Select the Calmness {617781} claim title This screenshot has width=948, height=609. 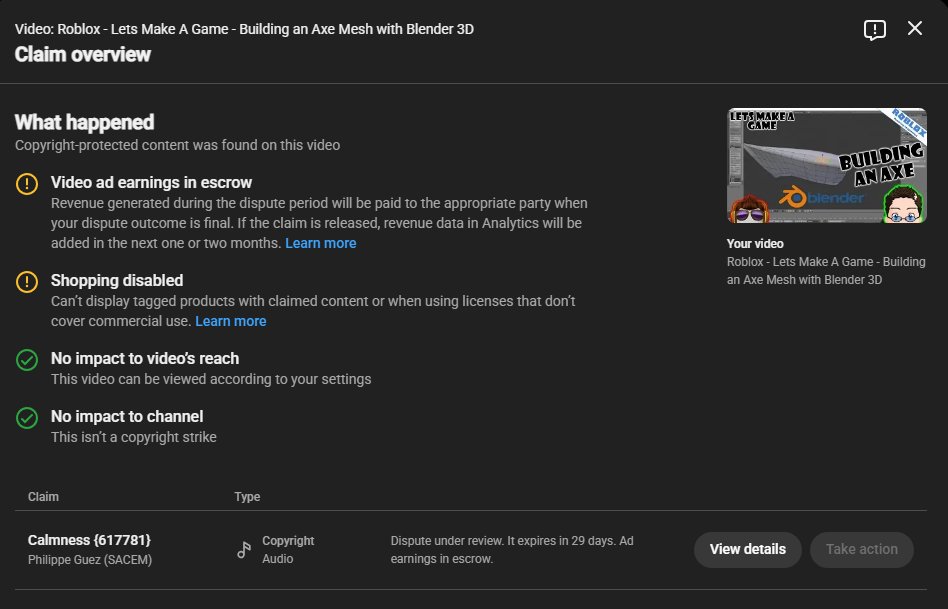pyautogui.click(x=89, y=540)
